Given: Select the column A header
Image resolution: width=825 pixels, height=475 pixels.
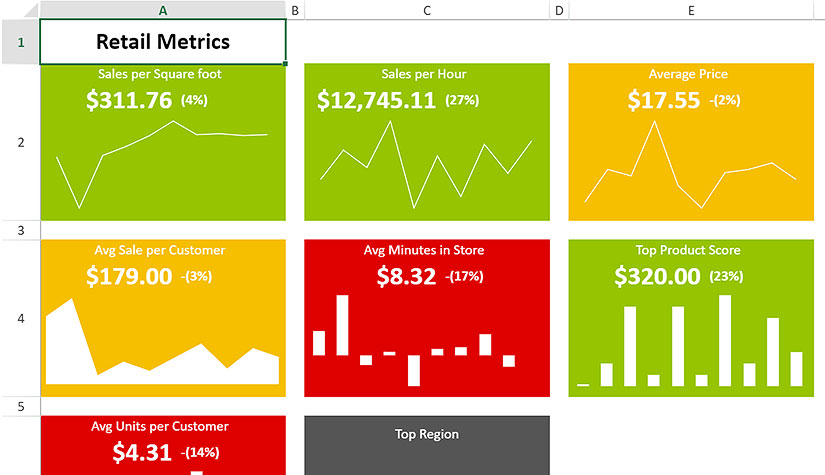Looking at the screenshot, I should (x=163, y=10).
